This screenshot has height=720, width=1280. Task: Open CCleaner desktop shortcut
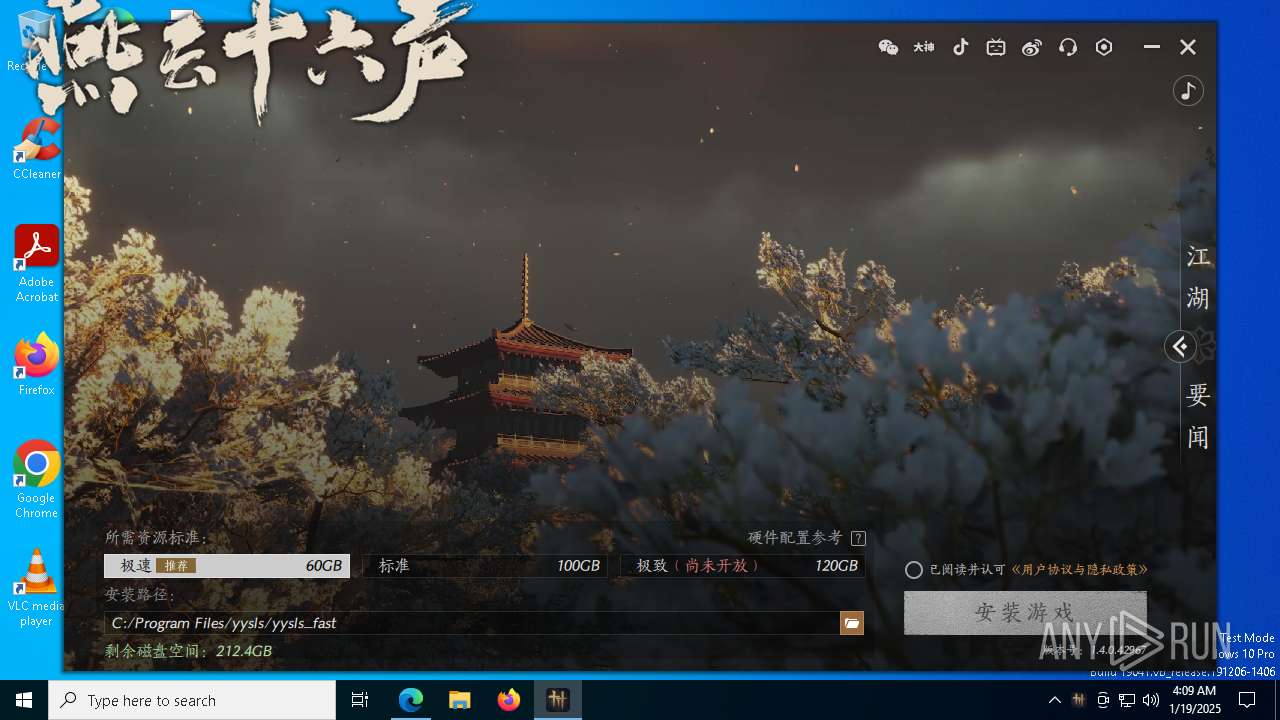(x=36, y=150)
